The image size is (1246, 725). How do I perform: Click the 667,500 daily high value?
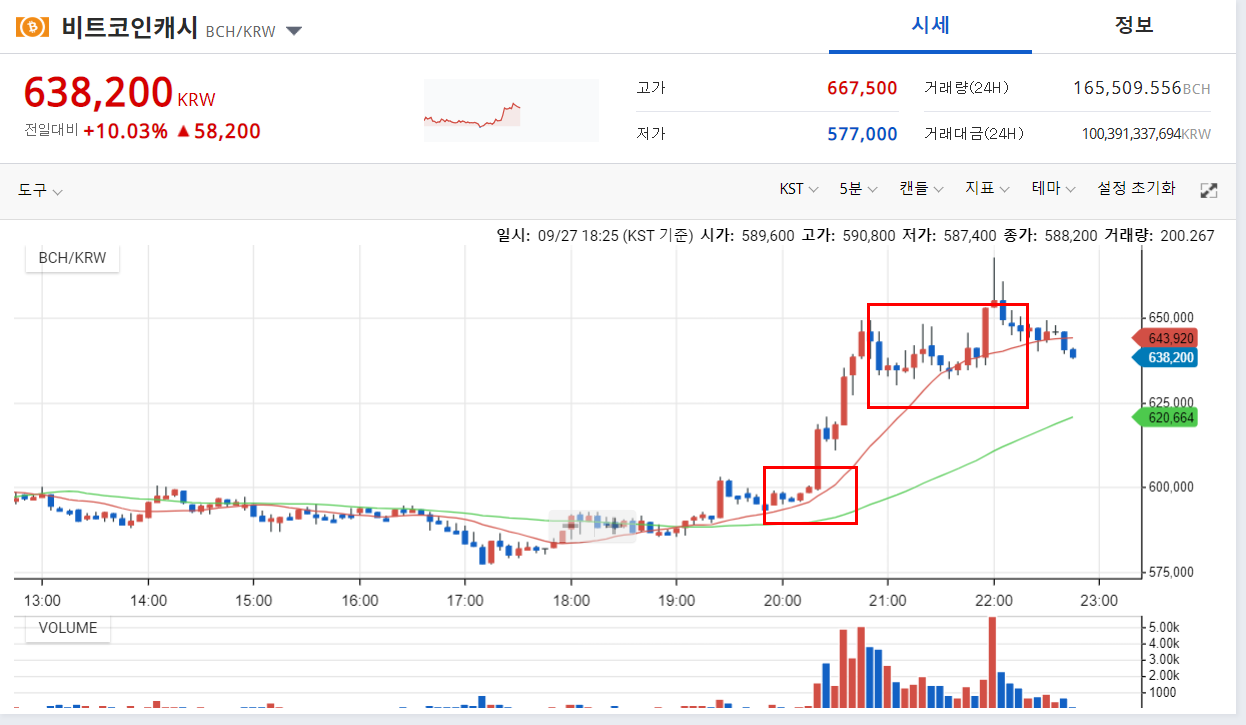point(862,88)
